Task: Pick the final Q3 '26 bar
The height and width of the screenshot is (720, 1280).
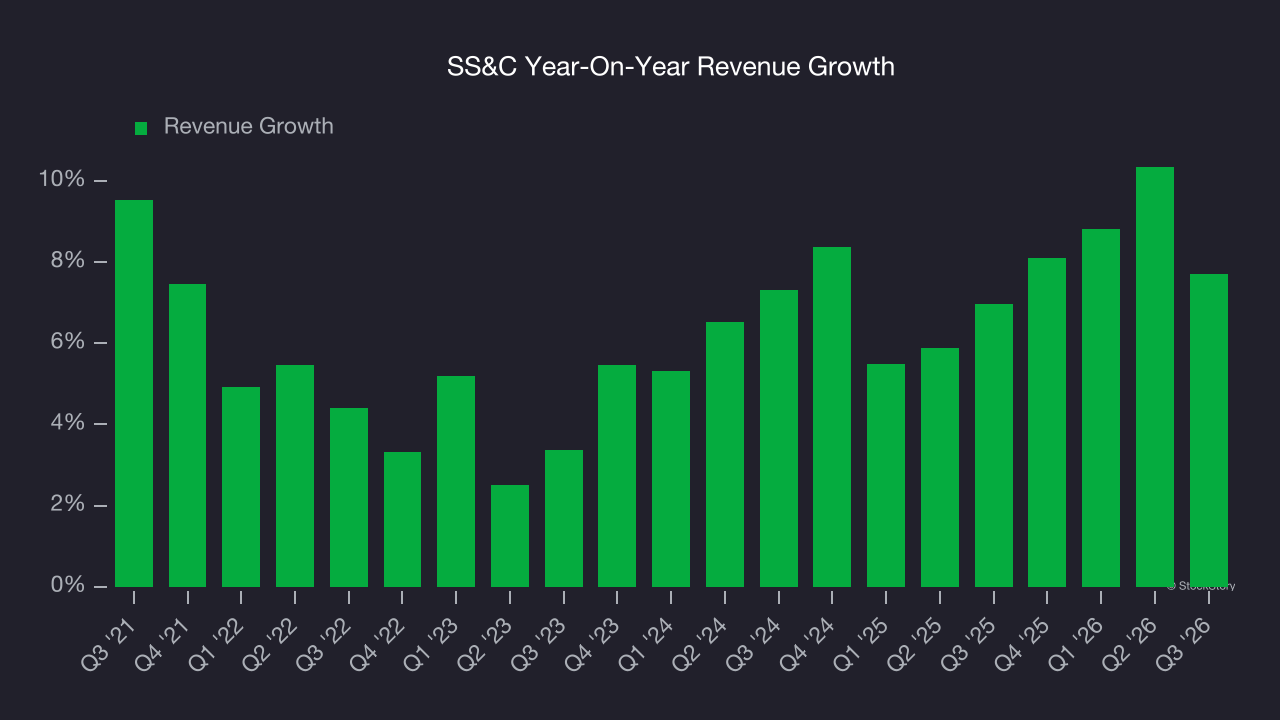Action: [1209, 430]
